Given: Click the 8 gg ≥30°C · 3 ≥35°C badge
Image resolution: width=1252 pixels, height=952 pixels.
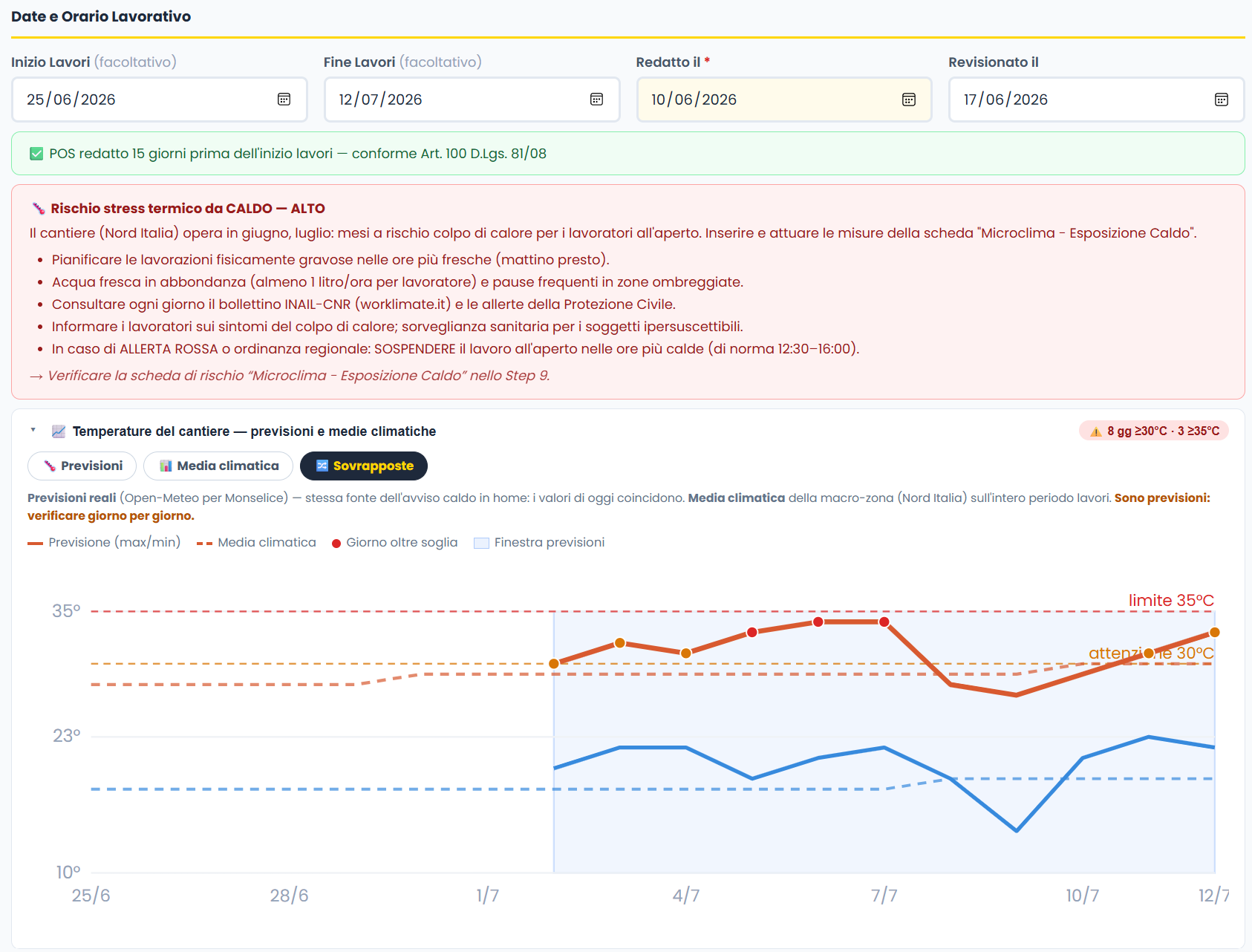Looking at the screenshot, I should pyautogui.click(x=1154, y=431).
